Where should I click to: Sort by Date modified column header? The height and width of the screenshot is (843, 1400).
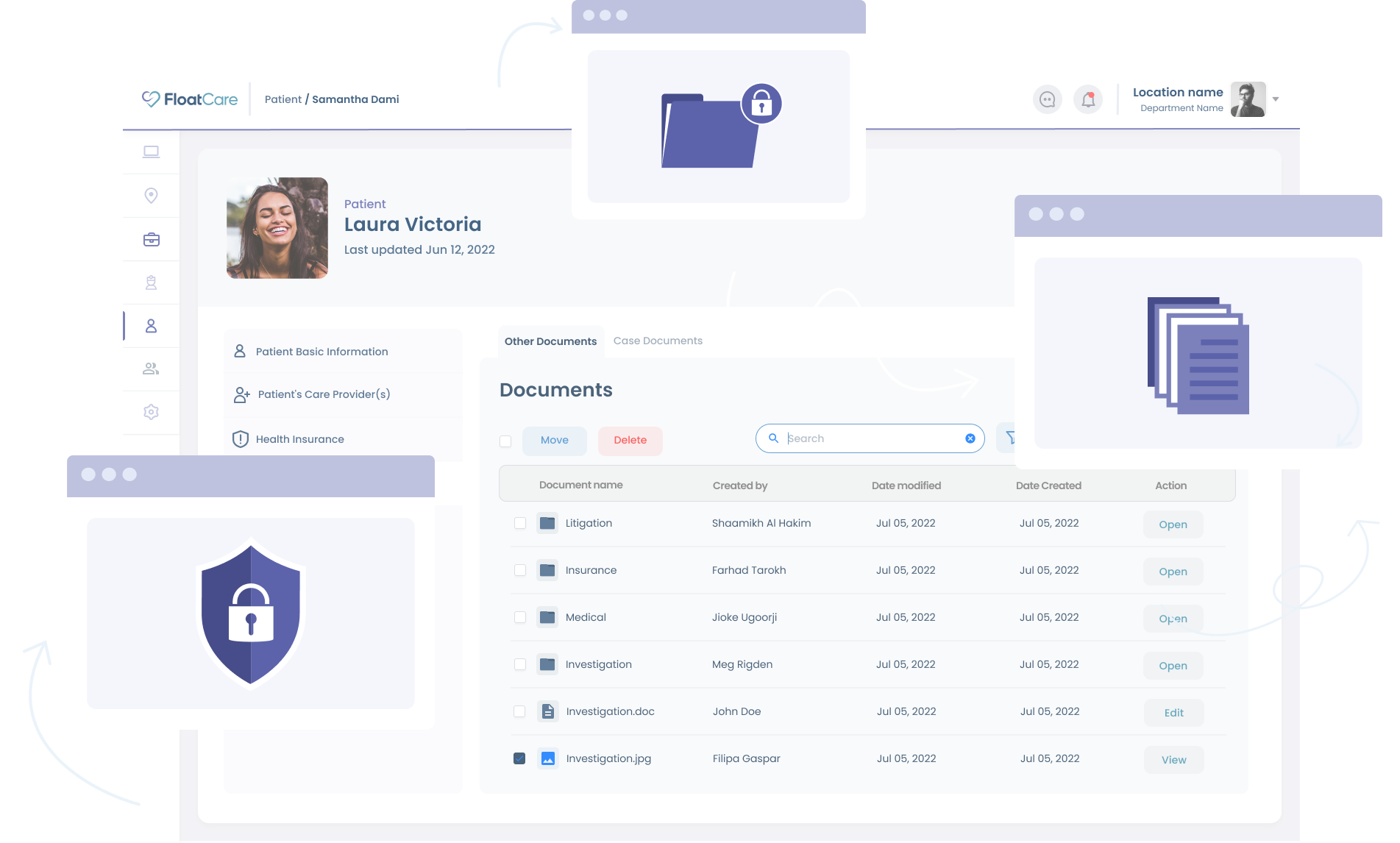click(x=906, y=485)
